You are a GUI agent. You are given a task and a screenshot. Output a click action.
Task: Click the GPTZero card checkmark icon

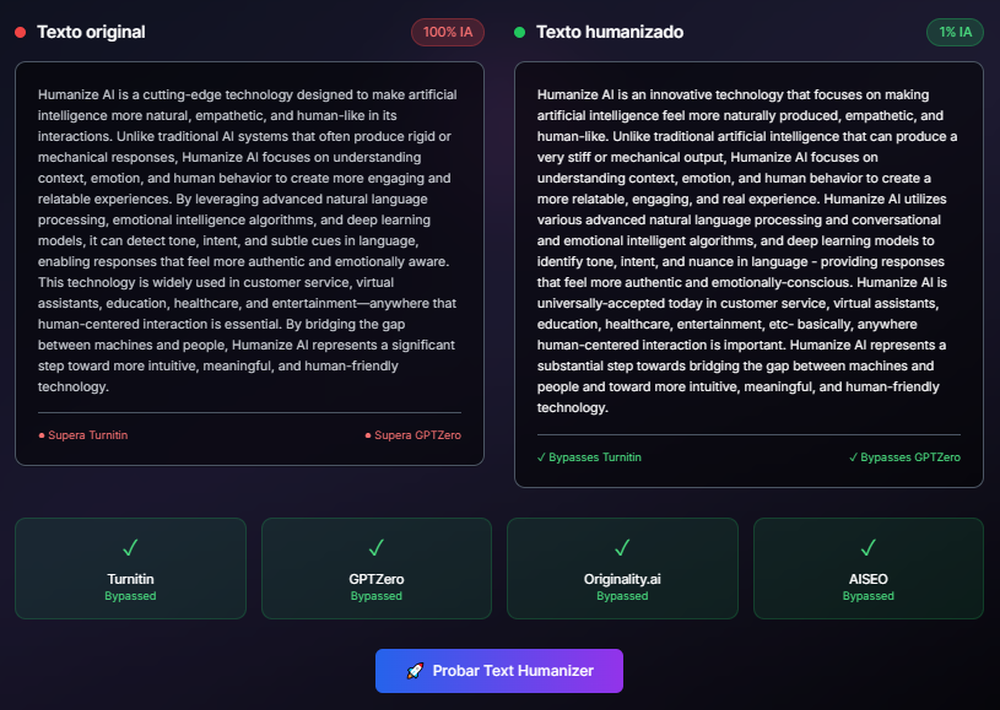(x=376, y=548)
